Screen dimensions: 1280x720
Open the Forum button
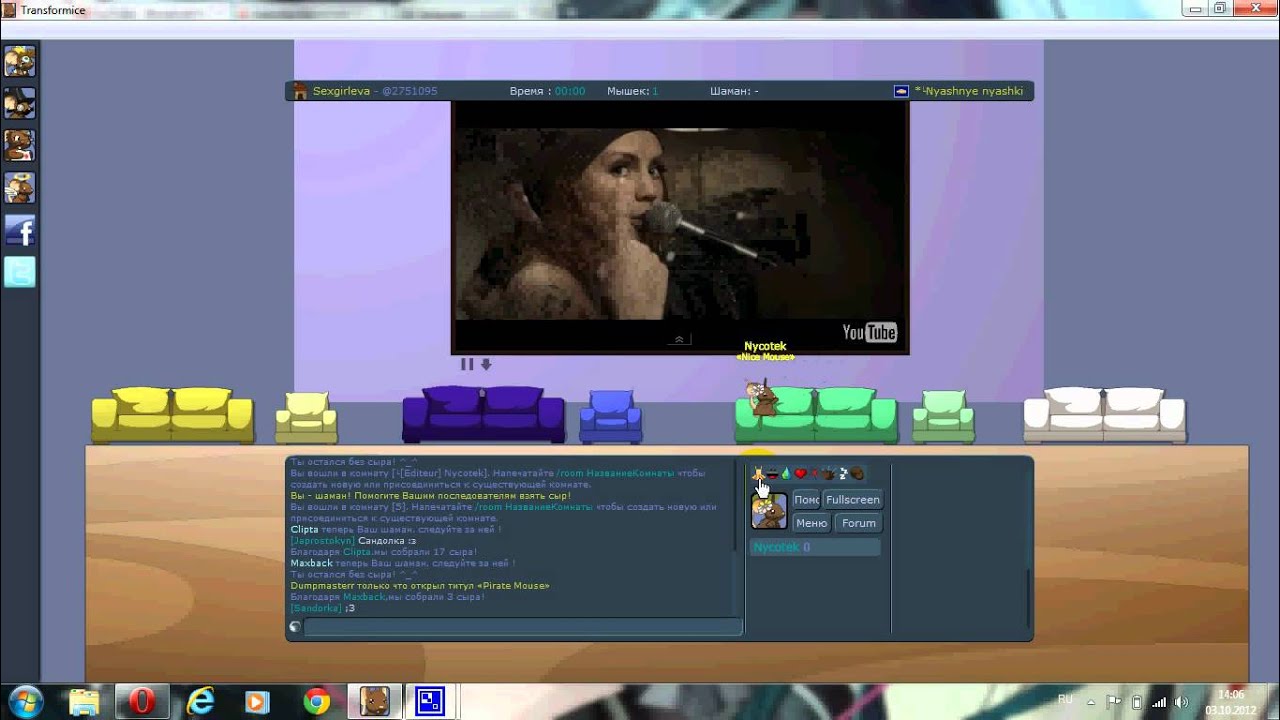pos(858,523)
